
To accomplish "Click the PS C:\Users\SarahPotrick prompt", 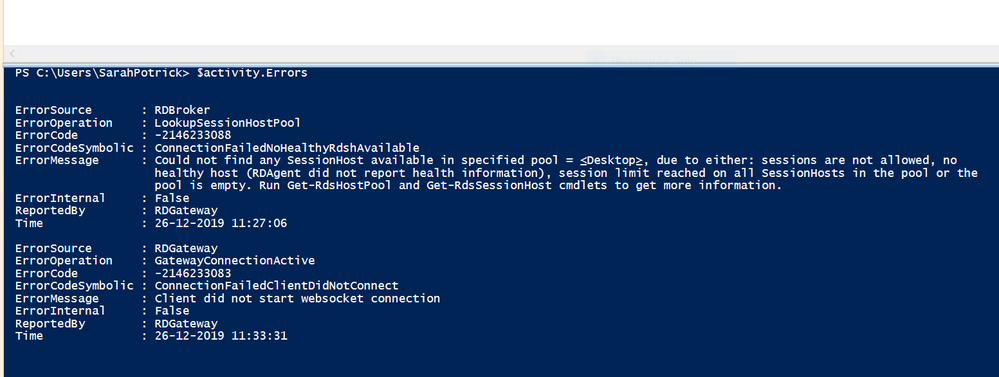I will coord(102,73).
